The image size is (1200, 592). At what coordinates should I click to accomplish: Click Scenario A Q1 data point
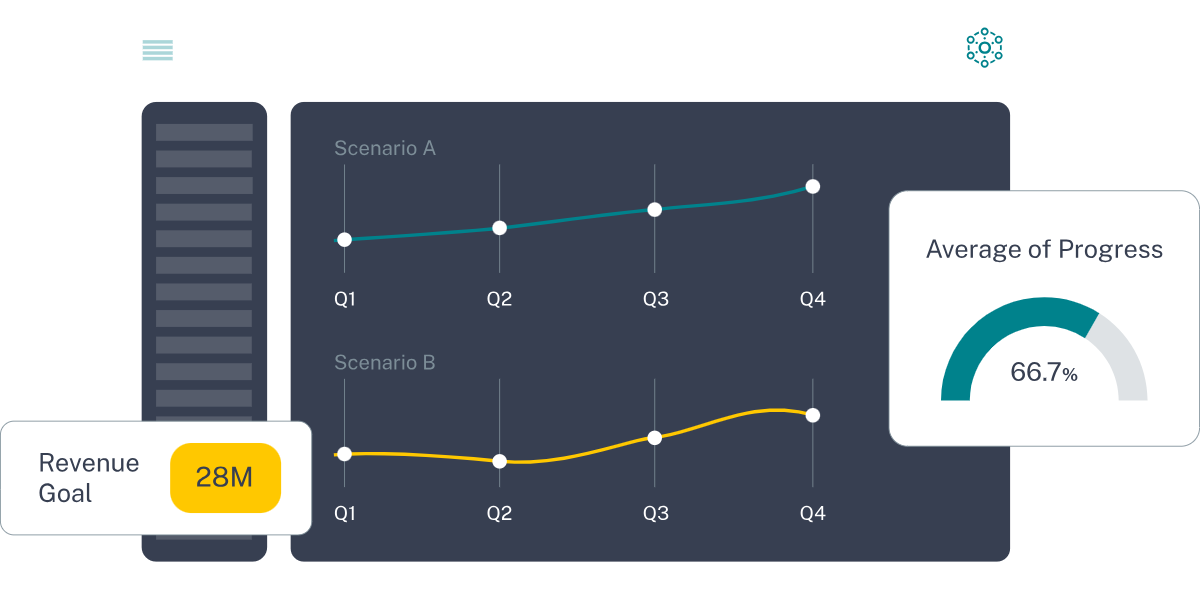344,240
